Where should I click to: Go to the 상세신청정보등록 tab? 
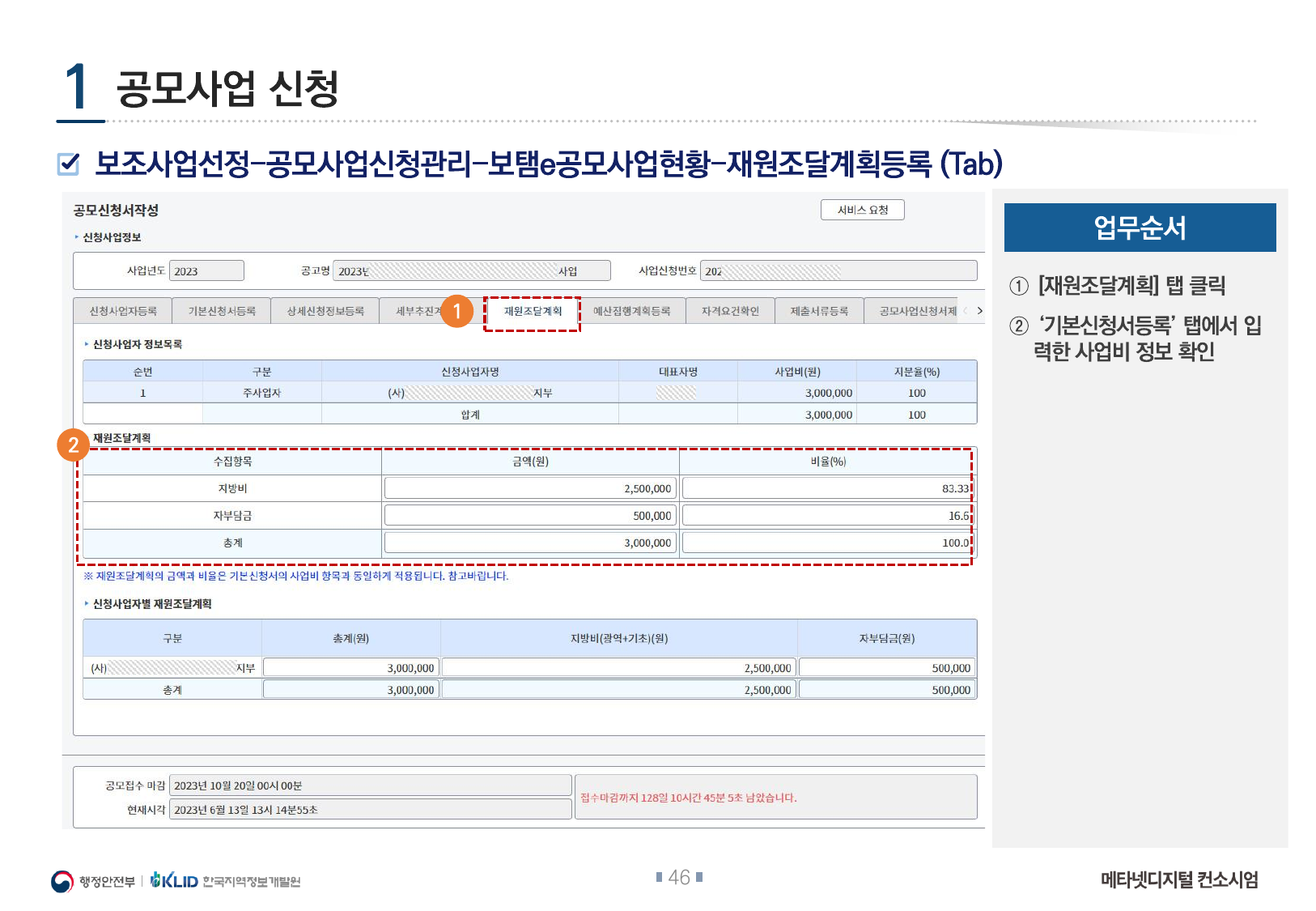[325, 312]
